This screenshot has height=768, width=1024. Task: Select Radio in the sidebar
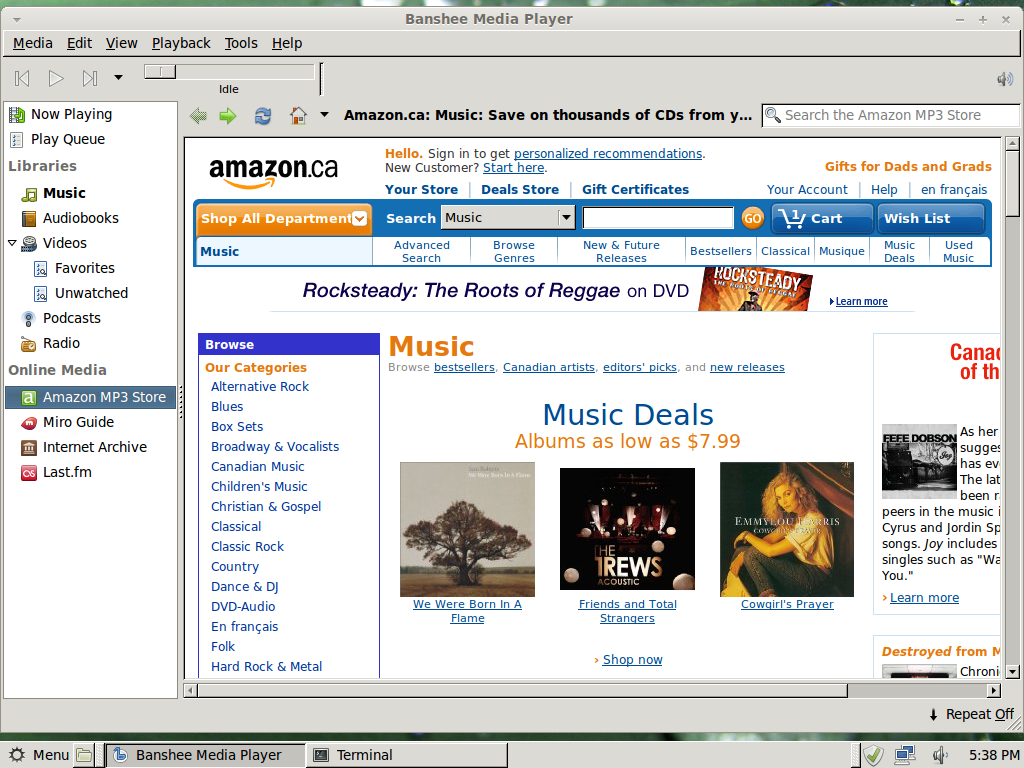(x=90, y=344)
